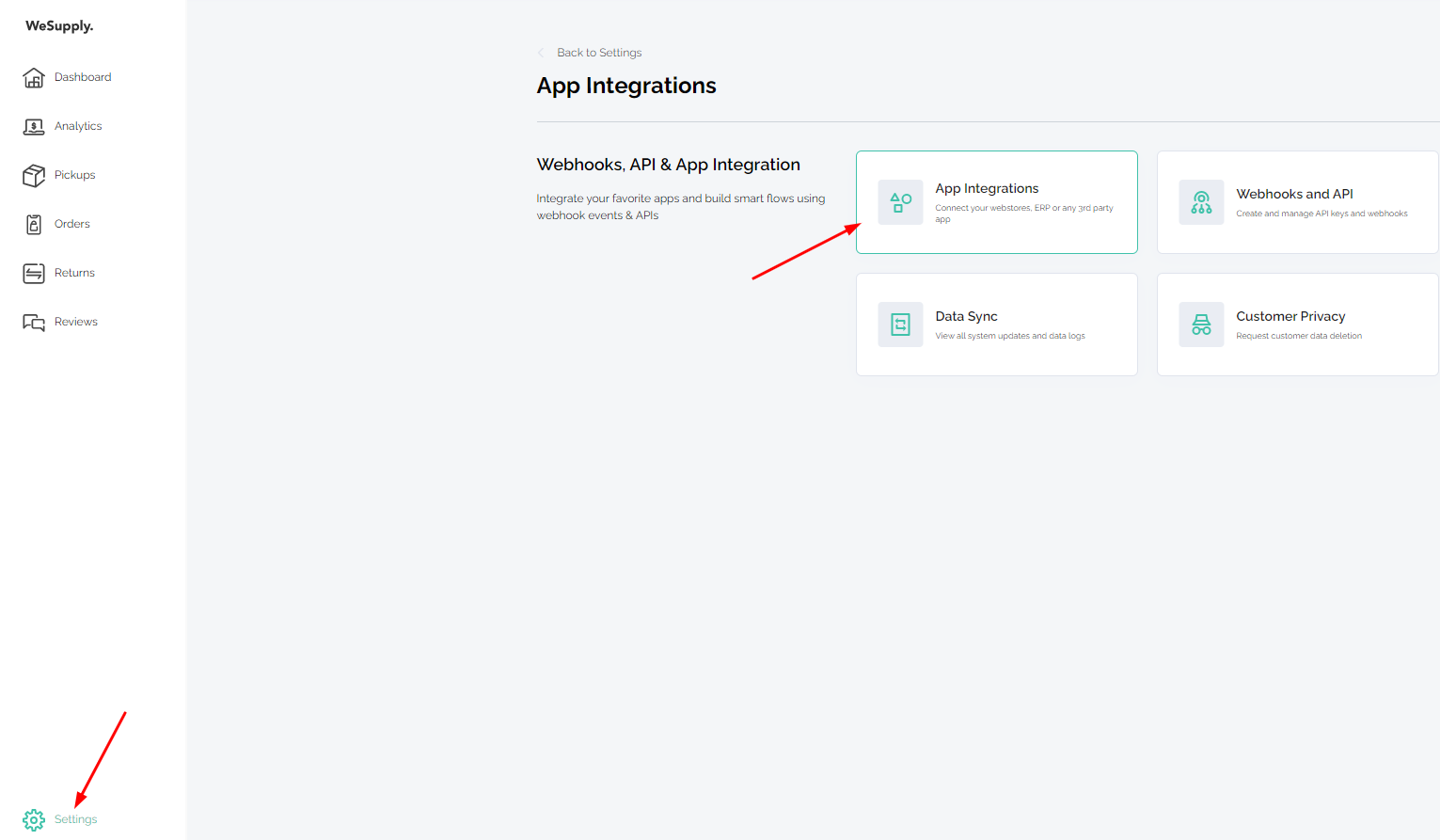The height and width of the screenshot is (840, 1440).
Task: Click the App Integrations shapes icon
Action: pos(900,202)
